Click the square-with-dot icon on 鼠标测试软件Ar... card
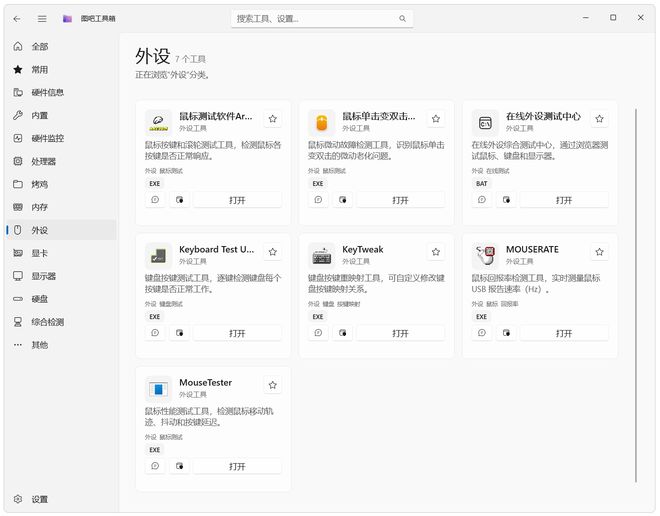 click(179, 200)
